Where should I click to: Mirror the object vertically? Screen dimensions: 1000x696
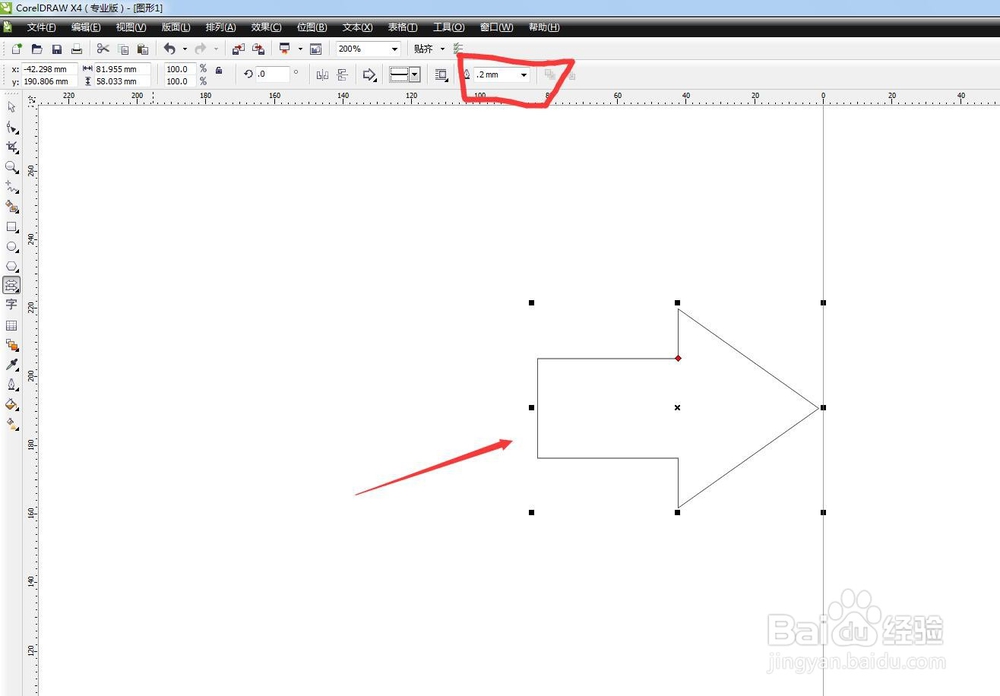pyautogui.click(x=342, y=75)
